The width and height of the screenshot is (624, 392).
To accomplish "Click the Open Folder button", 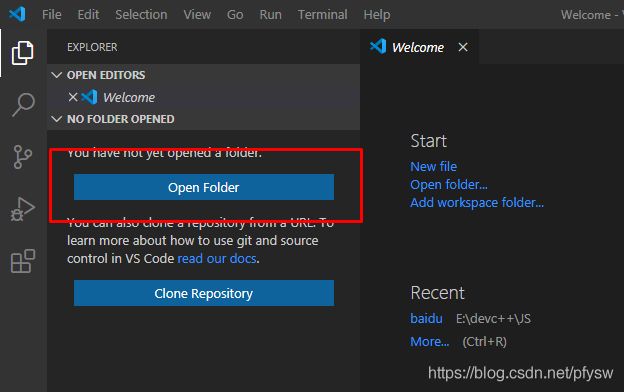I will point(204,187).
